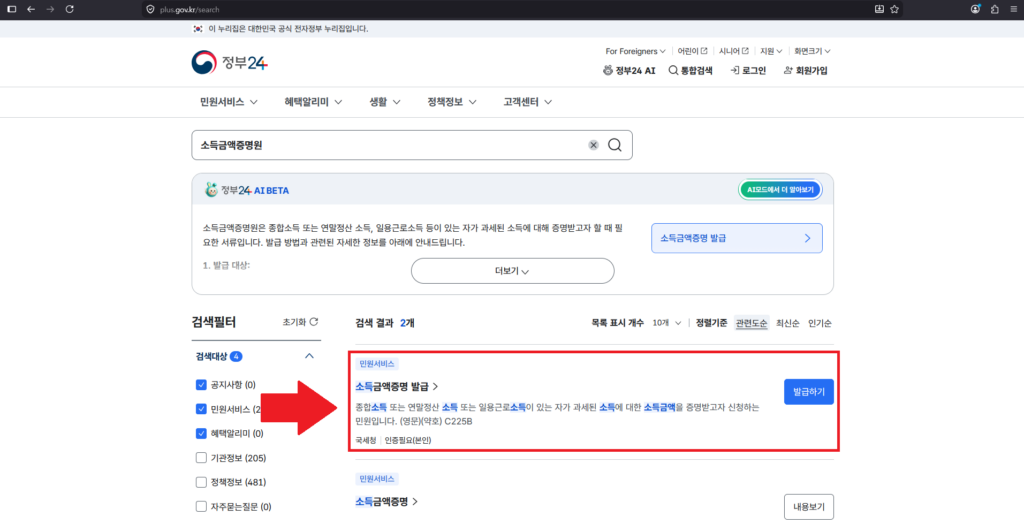Check 기관정보 (205) checkbox
Viewport: 1024px width, 524px height.
point(201,457)
